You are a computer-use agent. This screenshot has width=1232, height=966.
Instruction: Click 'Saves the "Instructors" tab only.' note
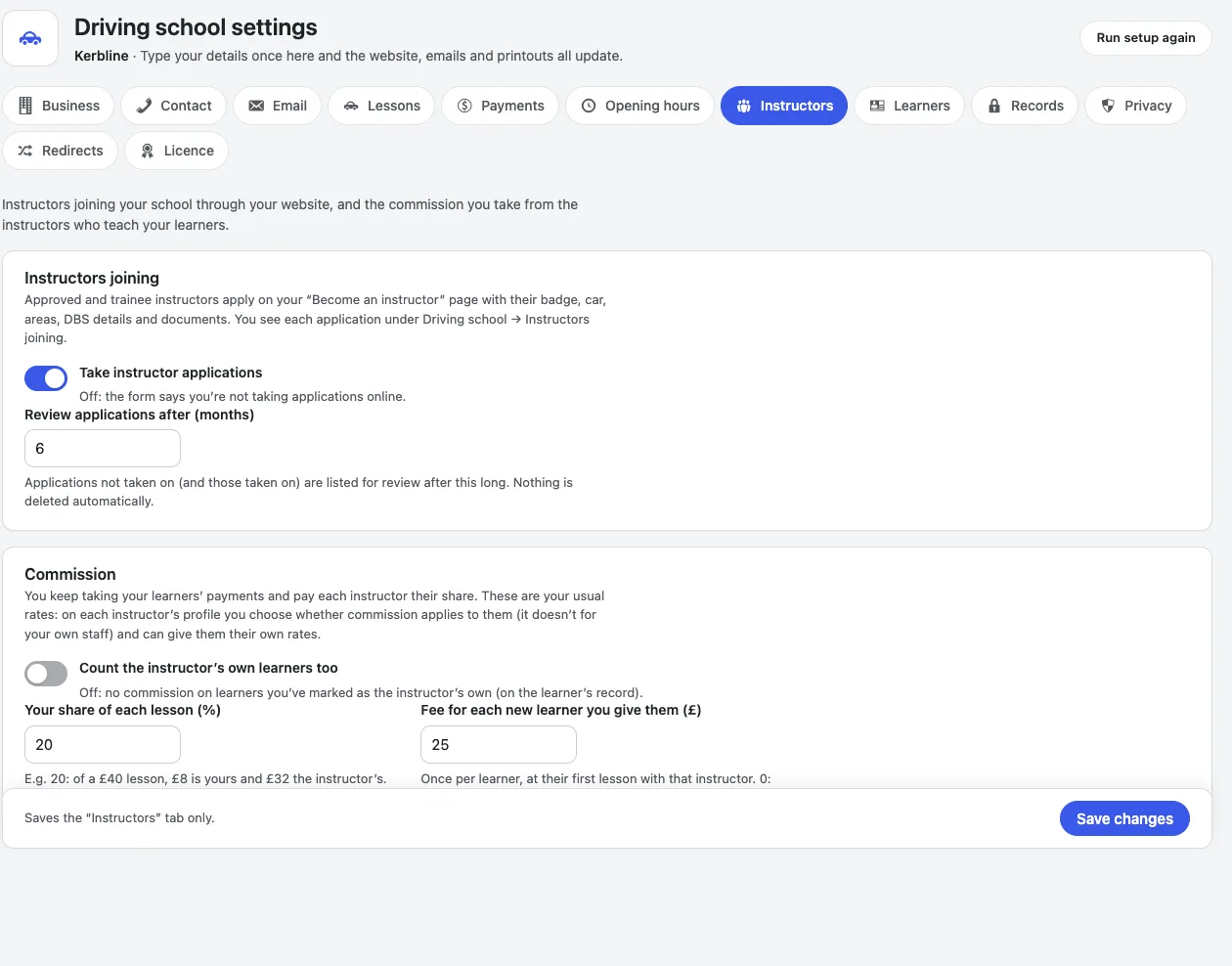119,818
